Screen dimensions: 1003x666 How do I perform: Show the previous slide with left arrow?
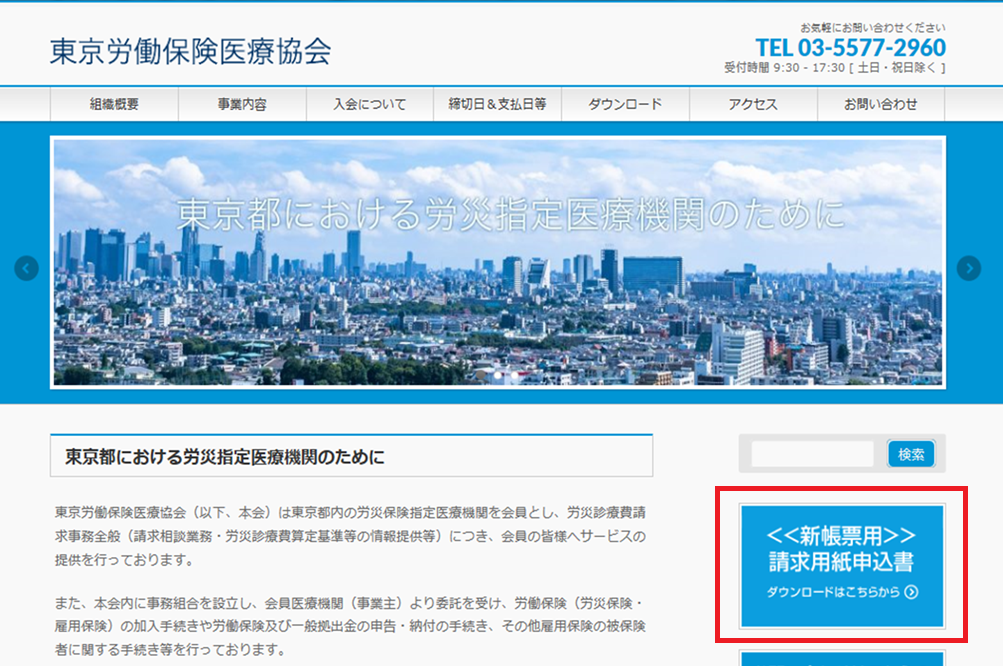[26, 268]
